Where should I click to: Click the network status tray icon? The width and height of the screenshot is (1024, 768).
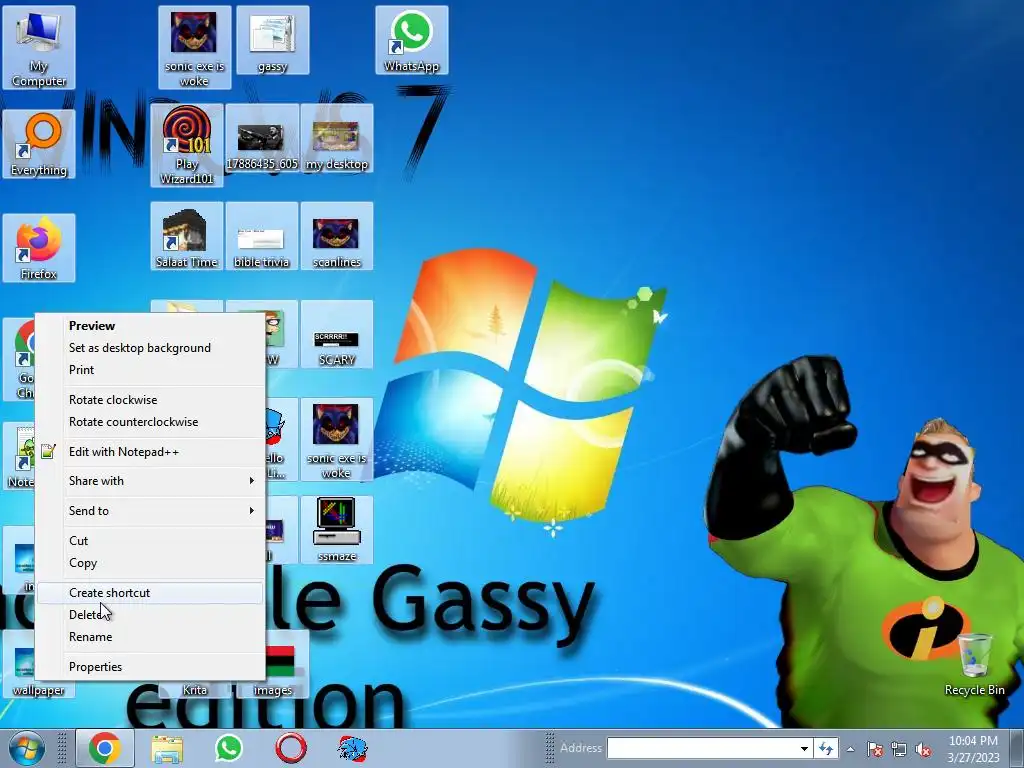point(899,749)
